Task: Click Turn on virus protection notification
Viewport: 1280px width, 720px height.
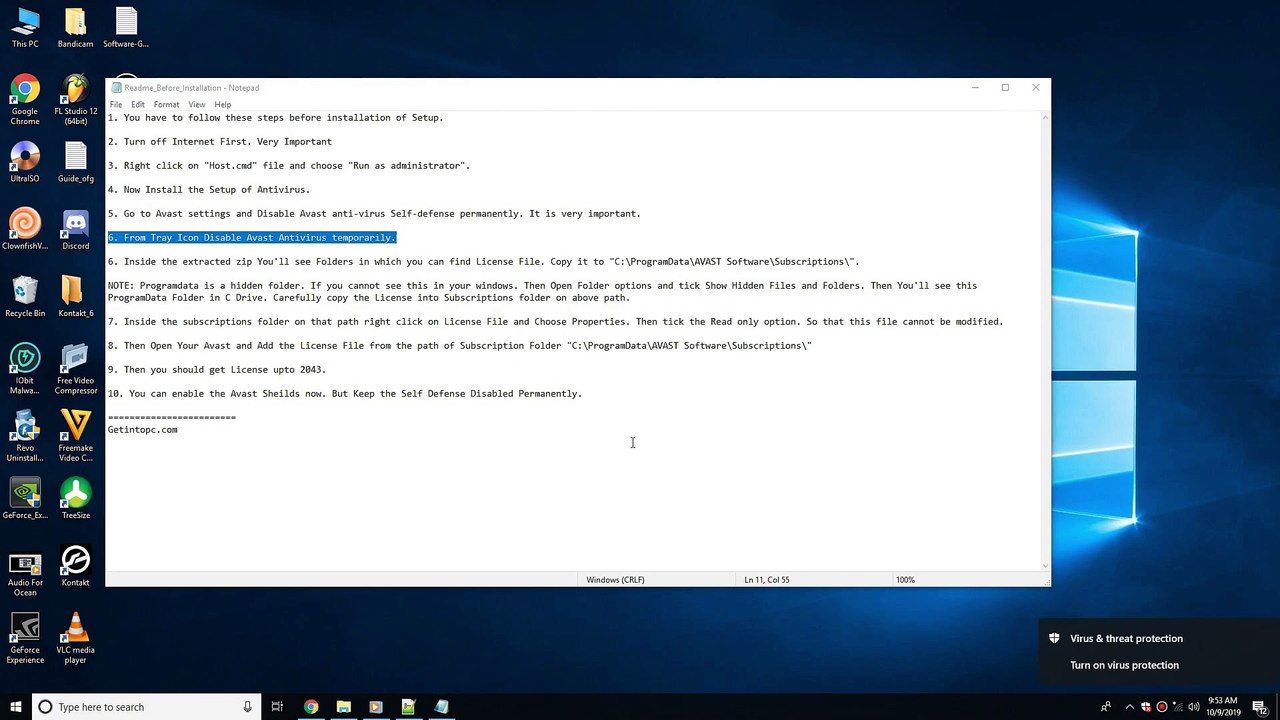Action: tap(1124, 665)
